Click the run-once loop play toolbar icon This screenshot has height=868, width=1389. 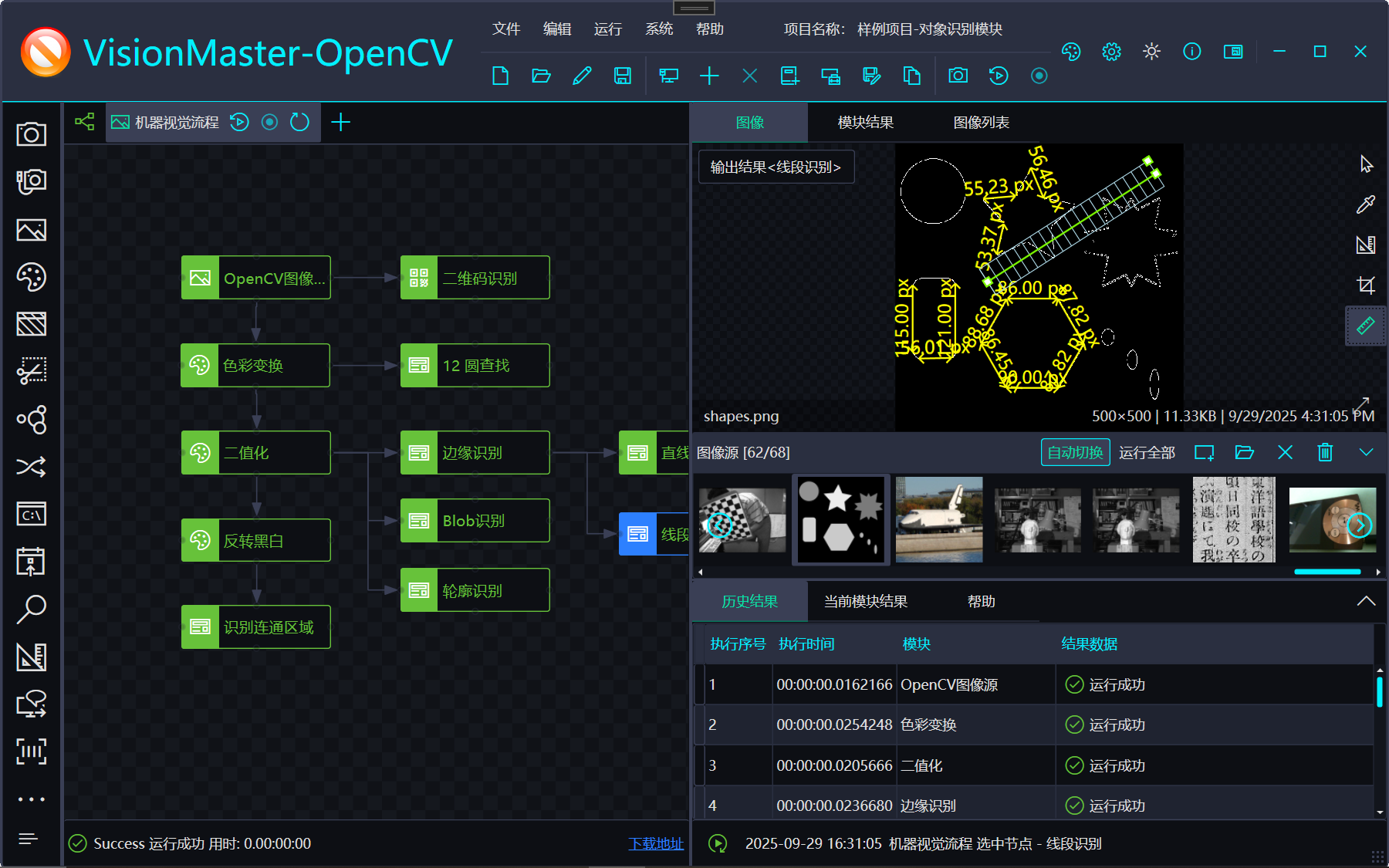(x=999, y=76)
